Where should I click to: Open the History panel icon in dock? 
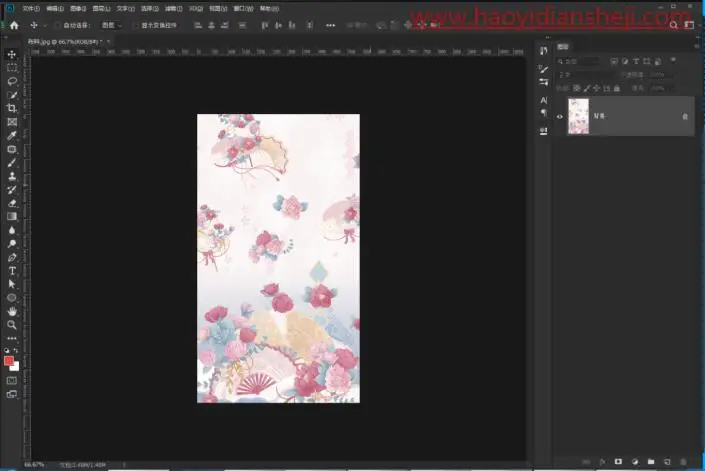pyautogui.click(x=544, y=51)
